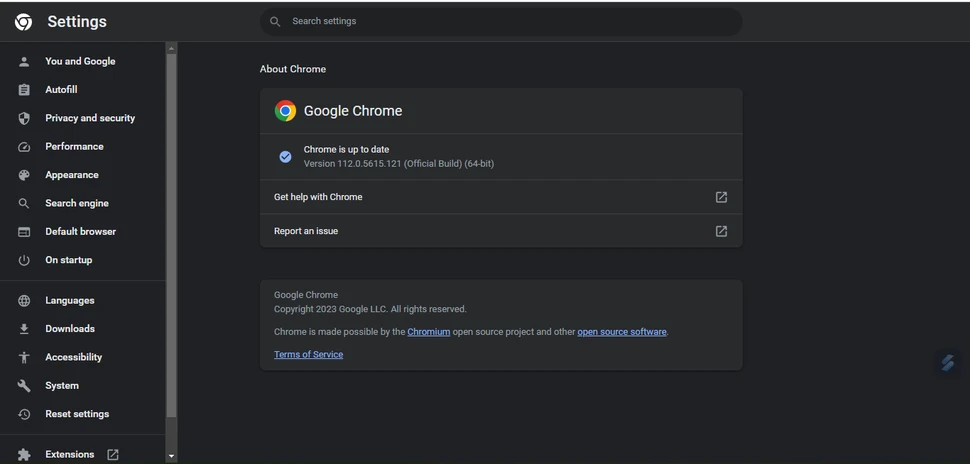
Task: Click the Settings page title
Action: [x=77, y=22]
